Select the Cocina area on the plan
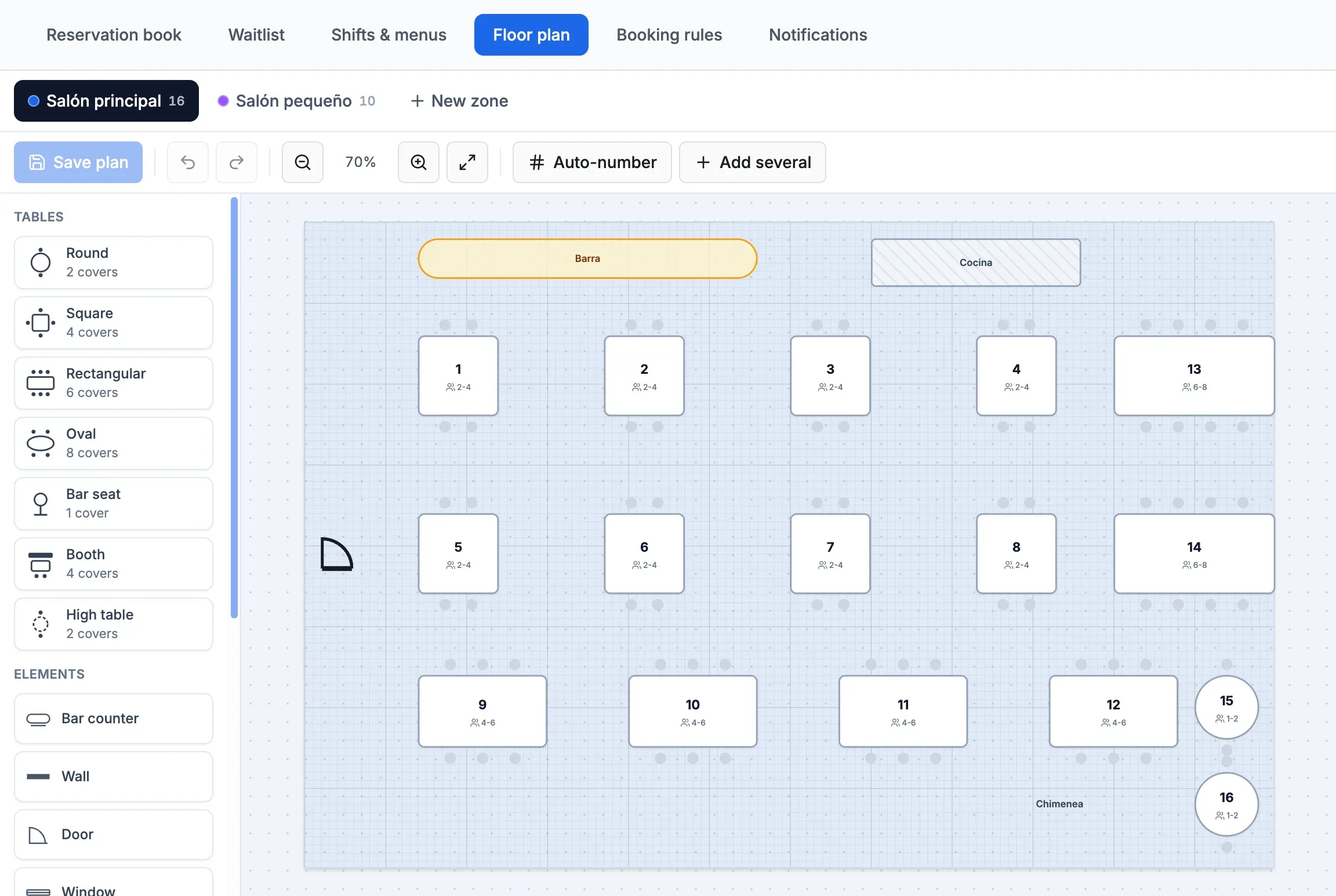 coord(976,263)
